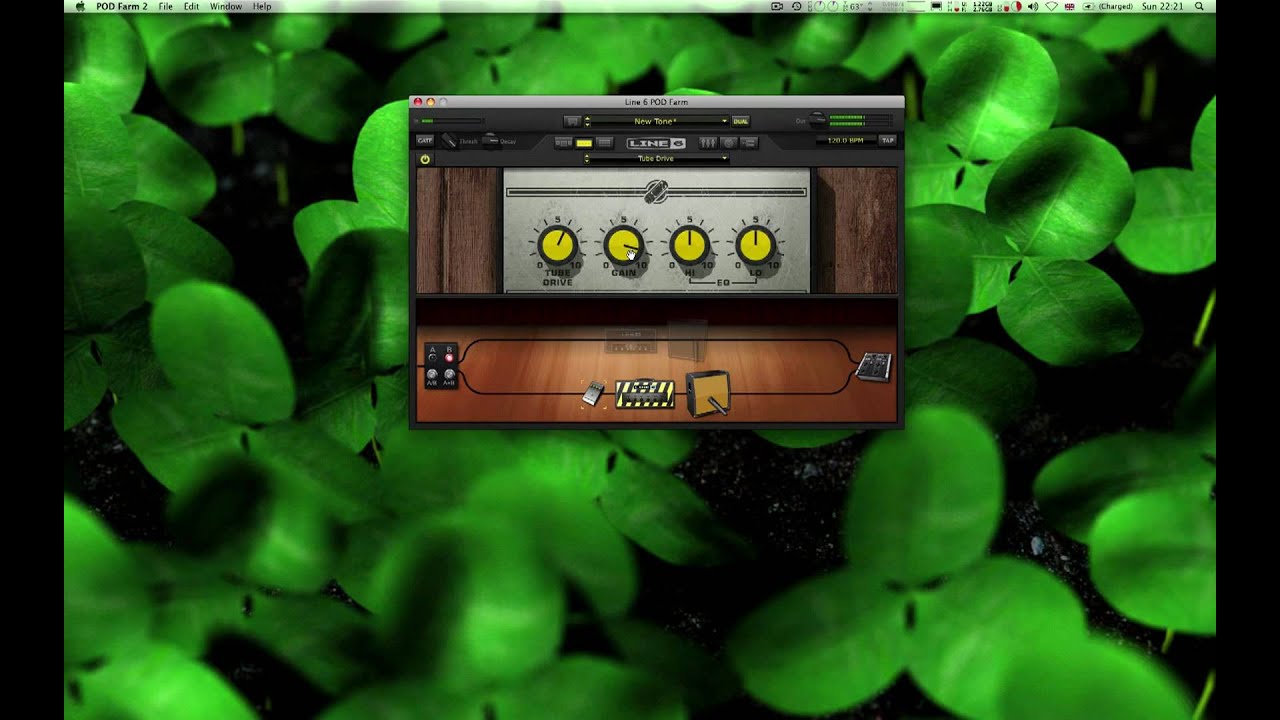Click the Hi EQ knob
This screenshot has width=1280, height=720.
[689, 245]
